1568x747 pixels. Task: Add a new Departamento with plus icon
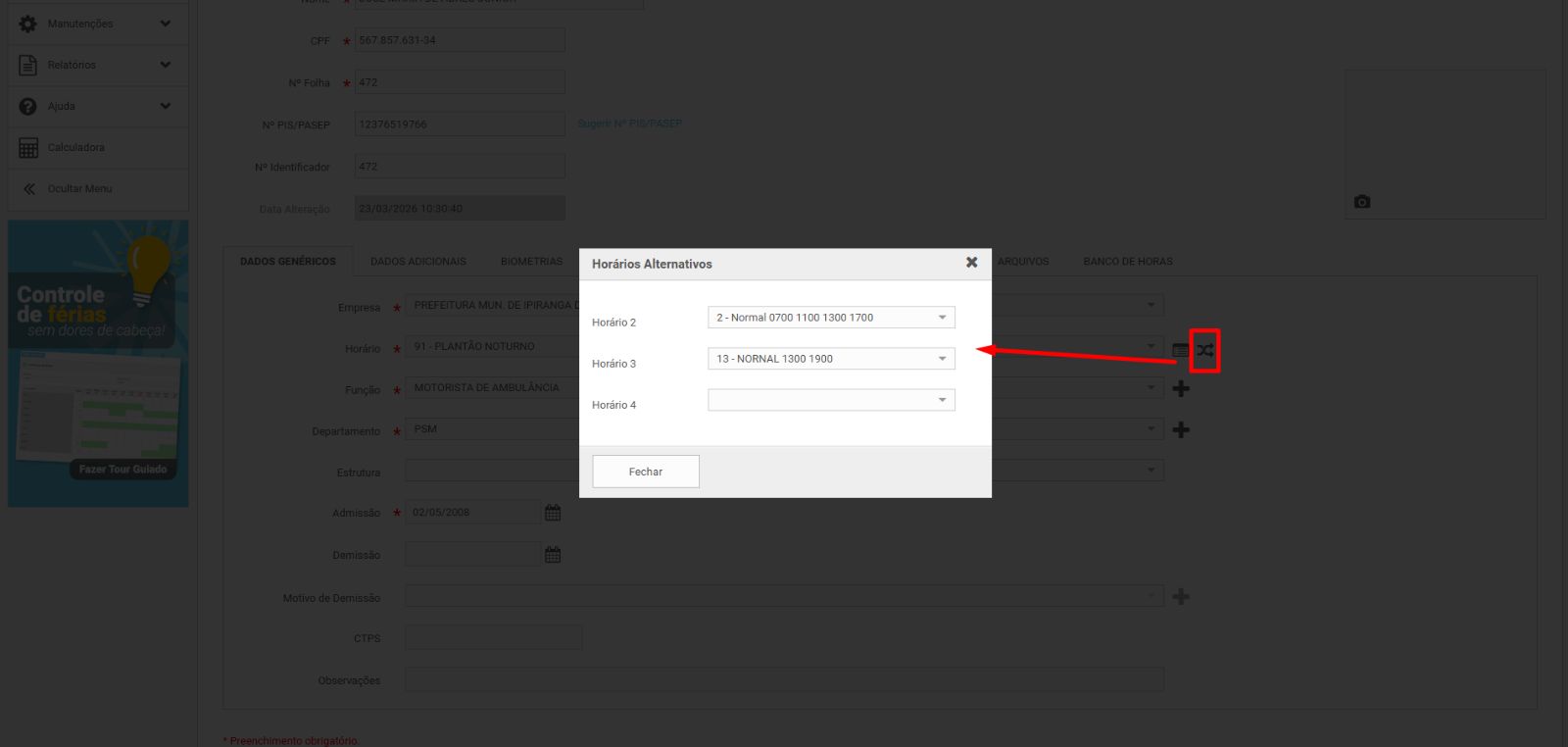(x=1181, y=430)
